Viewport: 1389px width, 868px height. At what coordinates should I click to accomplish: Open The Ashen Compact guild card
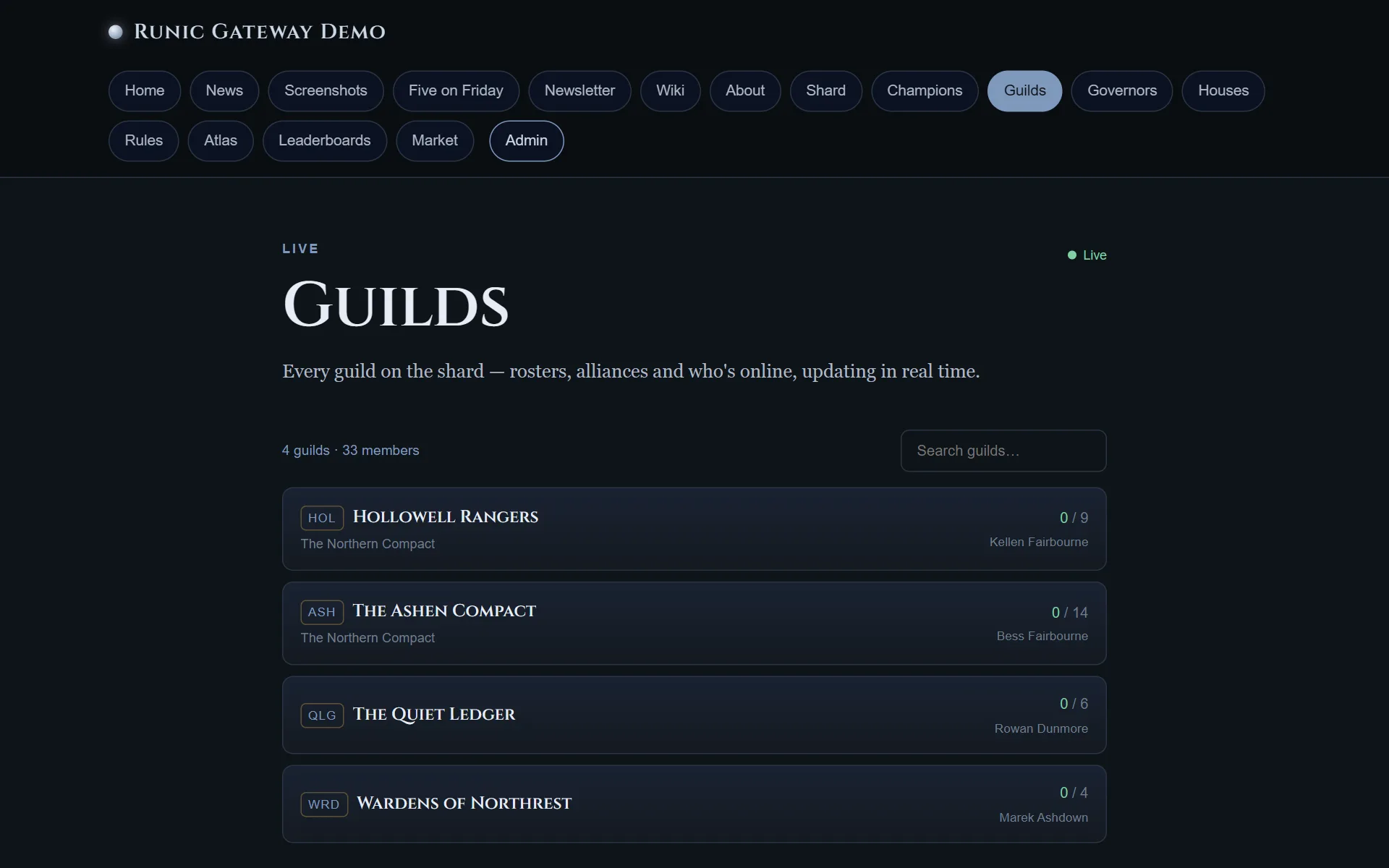point(694,624)
